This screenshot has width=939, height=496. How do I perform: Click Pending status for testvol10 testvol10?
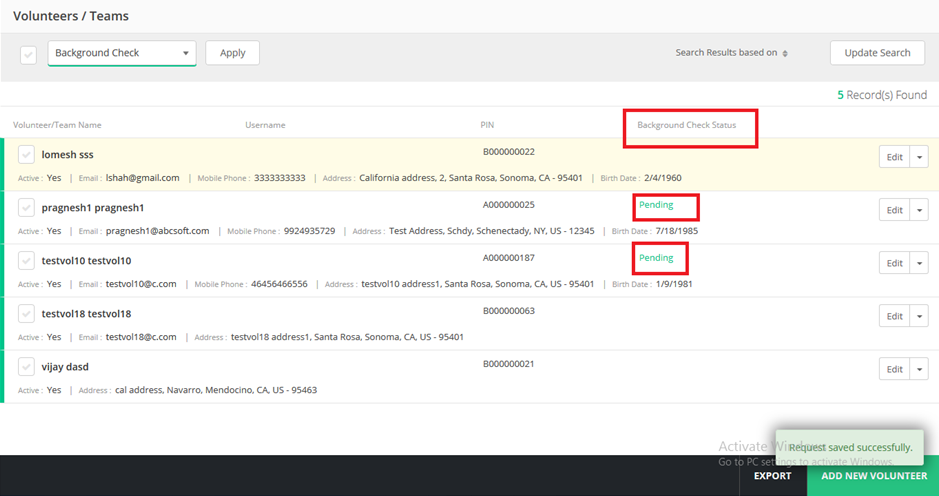[656, 258]
